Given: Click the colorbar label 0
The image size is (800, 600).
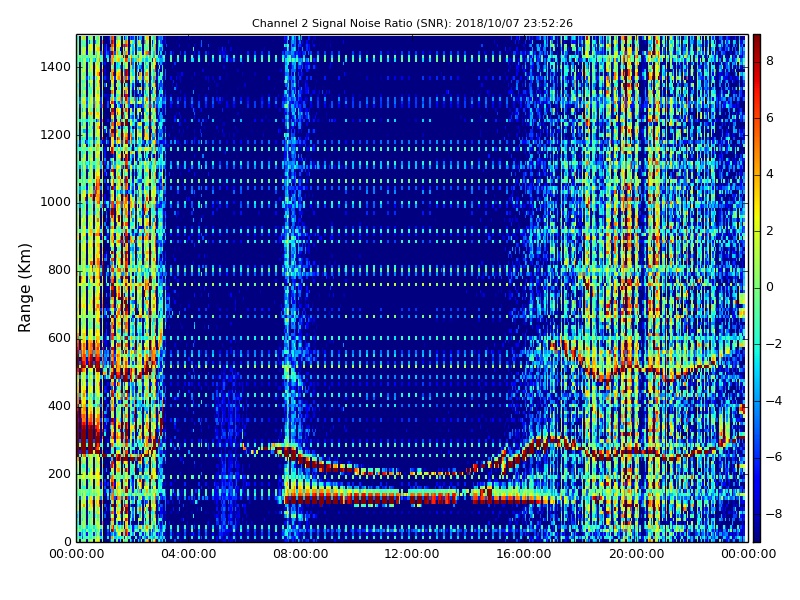Looking at the screenshot, I should click(770, 287).
